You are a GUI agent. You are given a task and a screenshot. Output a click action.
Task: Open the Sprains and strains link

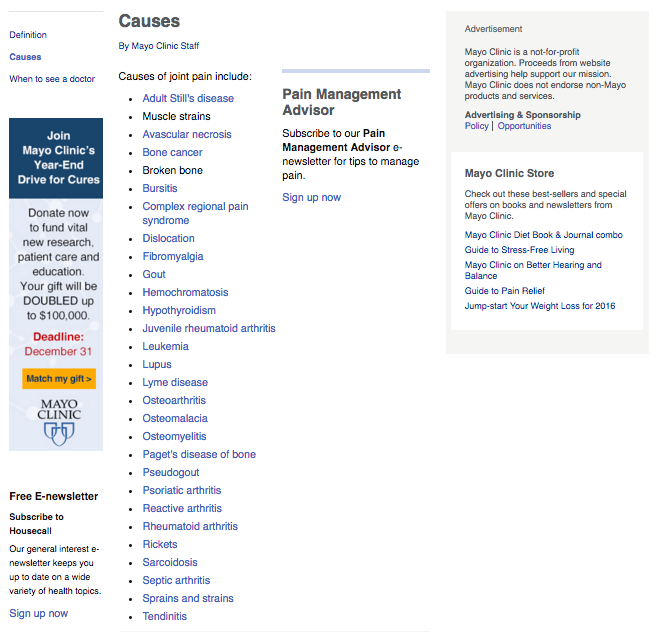pyautogui.click(x=188, y=598)
